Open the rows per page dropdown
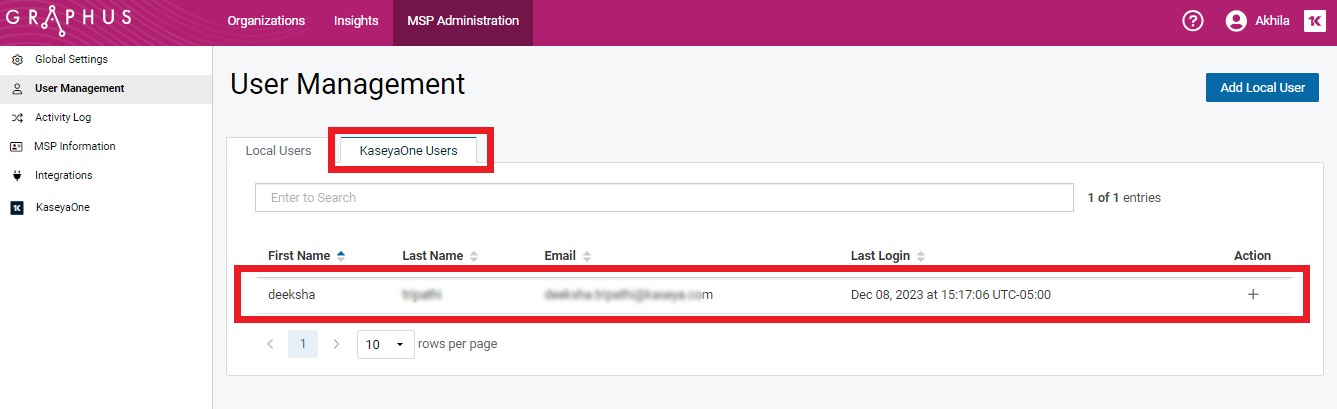 pyautogui.click(x=385, y=344)
